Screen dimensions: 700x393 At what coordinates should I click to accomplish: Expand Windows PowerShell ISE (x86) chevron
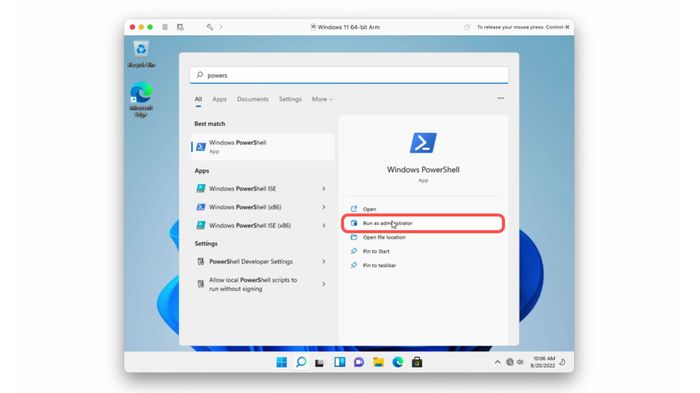coord(324,226)
